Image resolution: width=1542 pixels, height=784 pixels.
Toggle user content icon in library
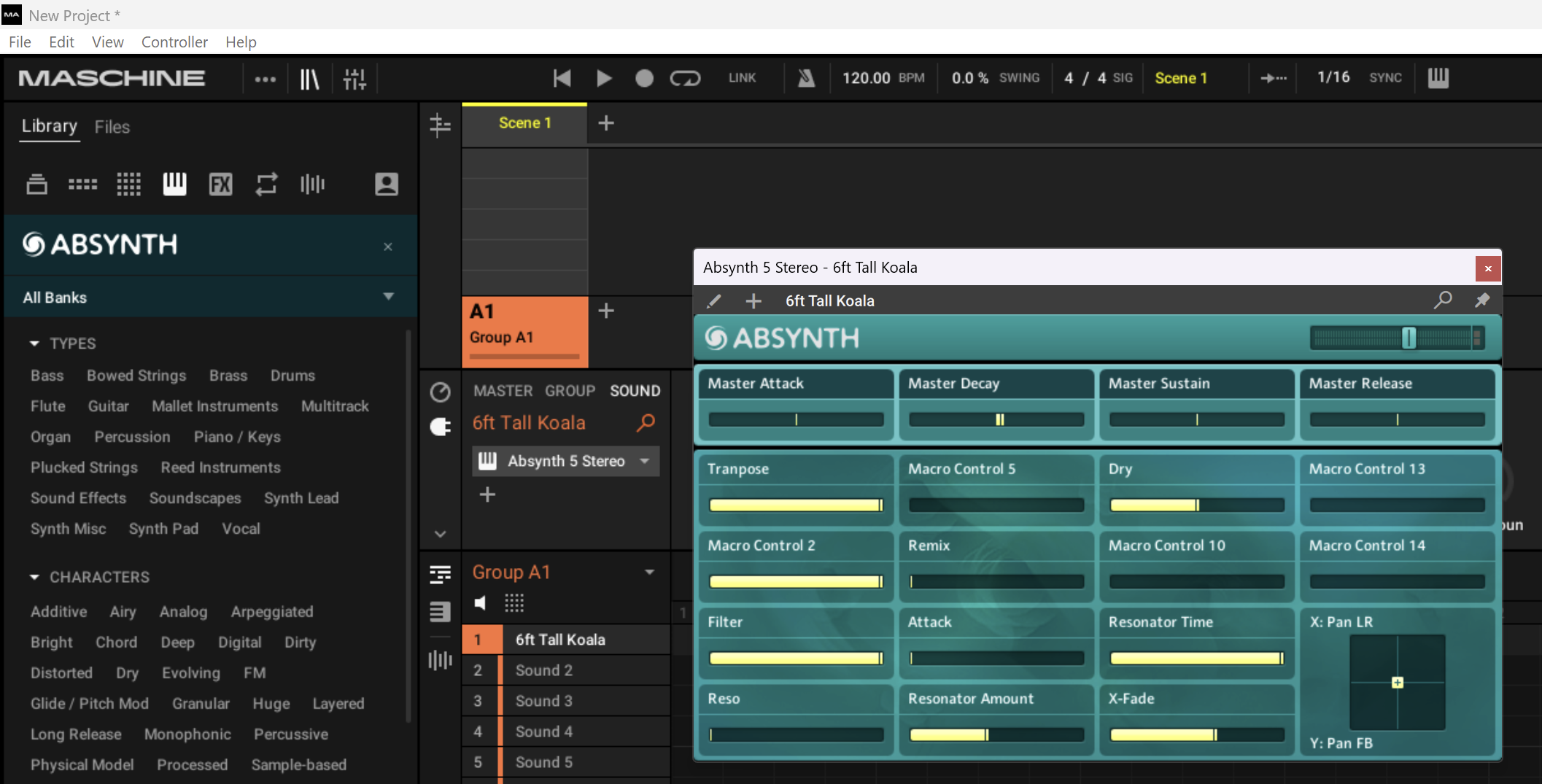387,184
